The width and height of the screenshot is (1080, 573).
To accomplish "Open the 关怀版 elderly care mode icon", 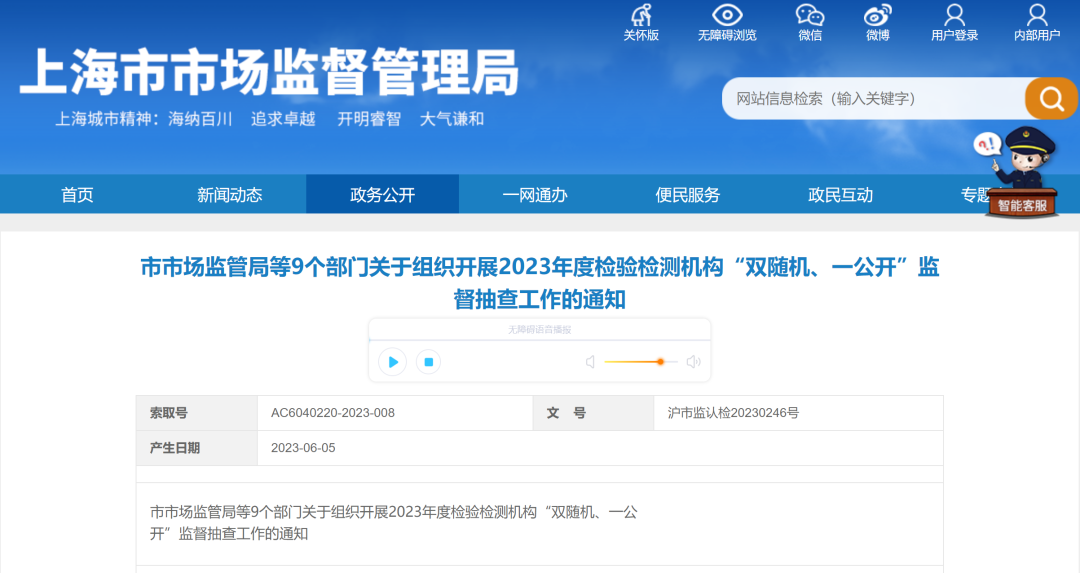I will pyautogui.click(x=641, y=17).
